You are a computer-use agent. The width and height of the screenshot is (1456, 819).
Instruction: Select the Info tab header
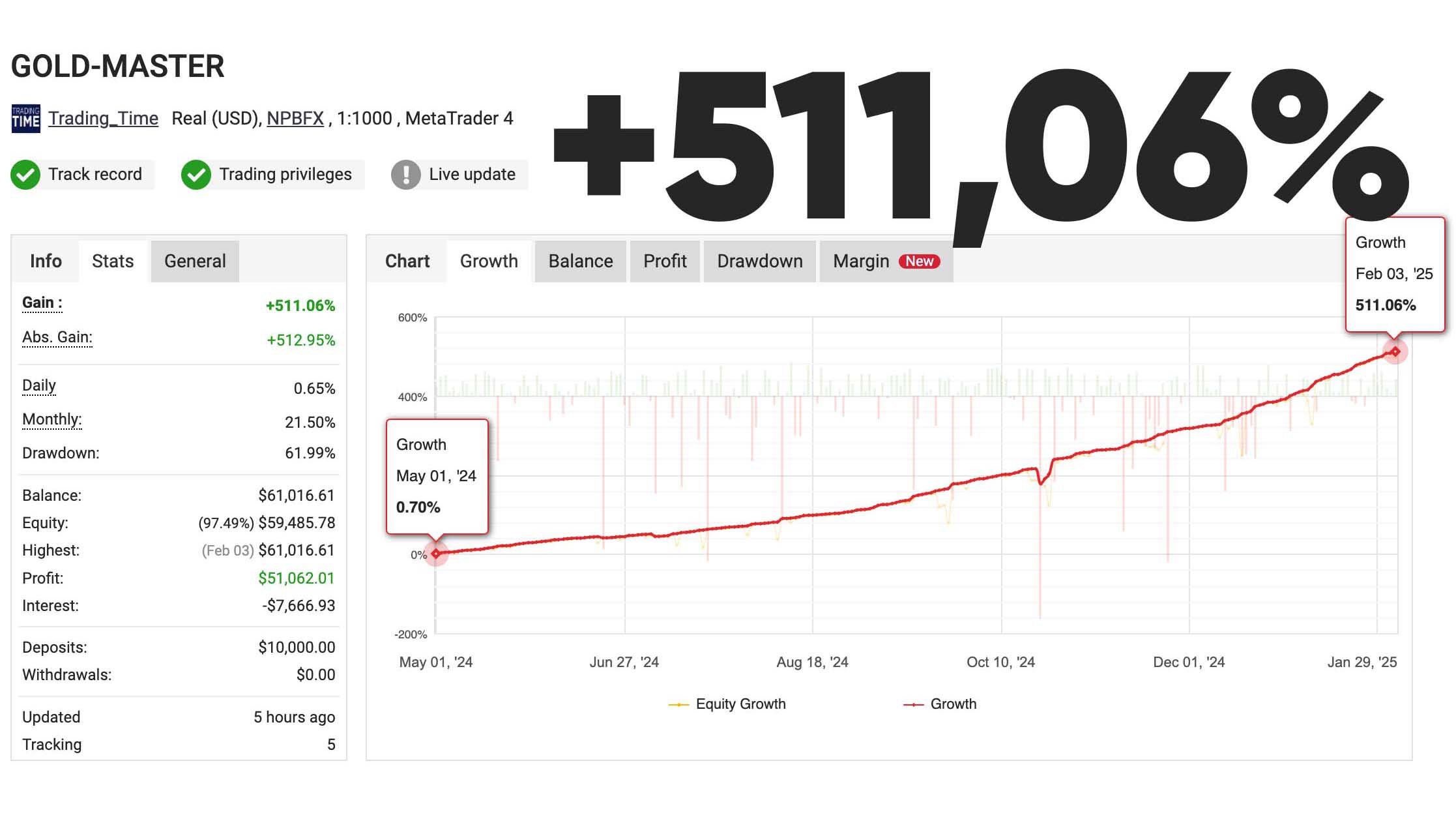[46, 261]
